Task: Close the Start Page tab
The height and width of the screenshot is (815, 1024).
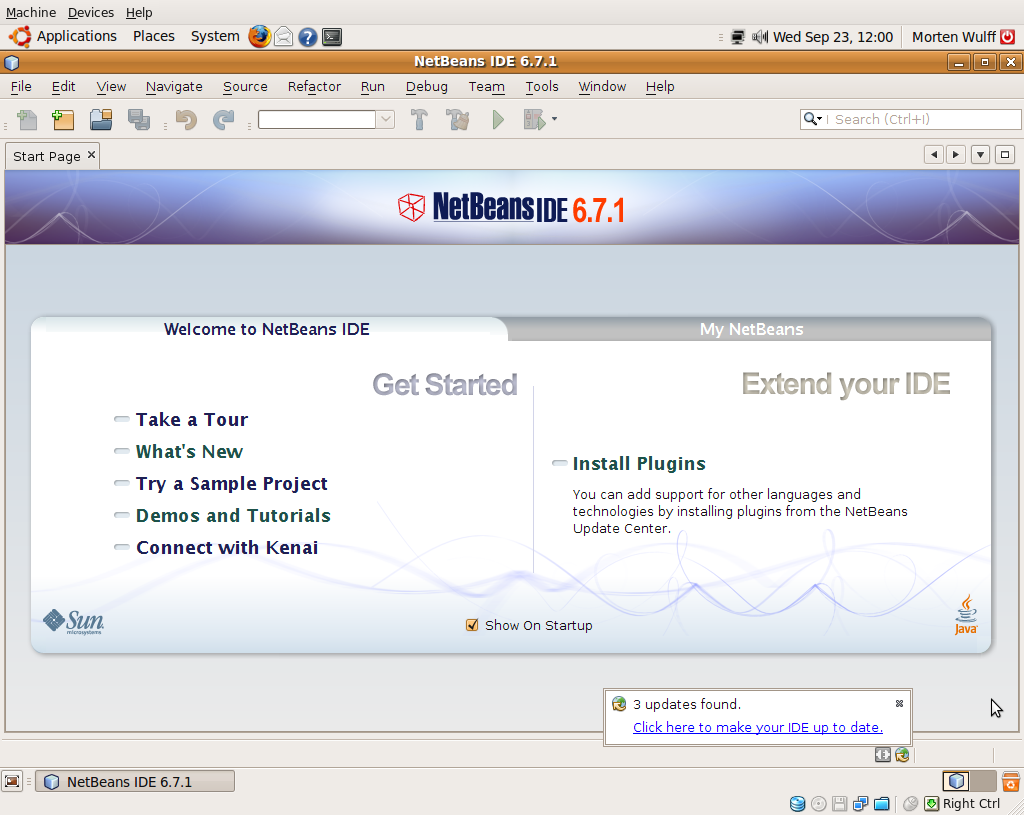Action: (91, 155)
